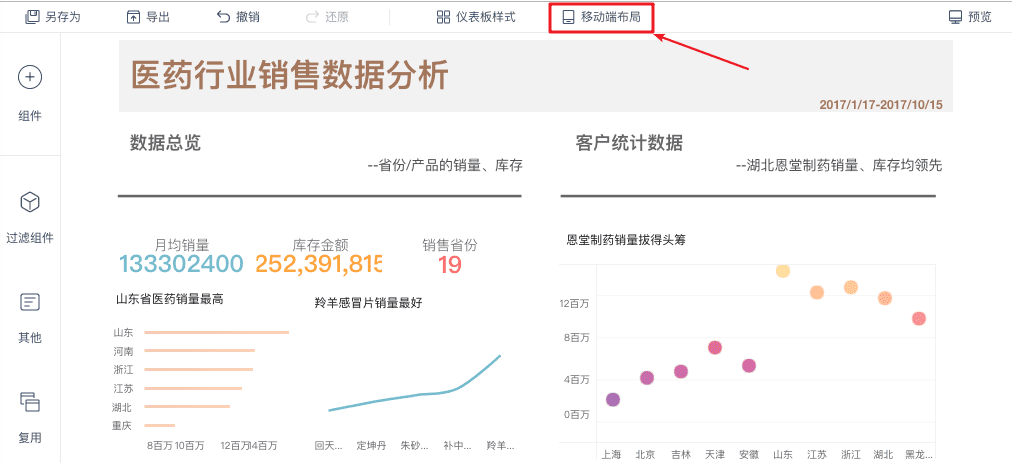The height and width of the screenshot is (463, 1012).
Task: Click the 补中... x-axis label
Action: [458, 446]
